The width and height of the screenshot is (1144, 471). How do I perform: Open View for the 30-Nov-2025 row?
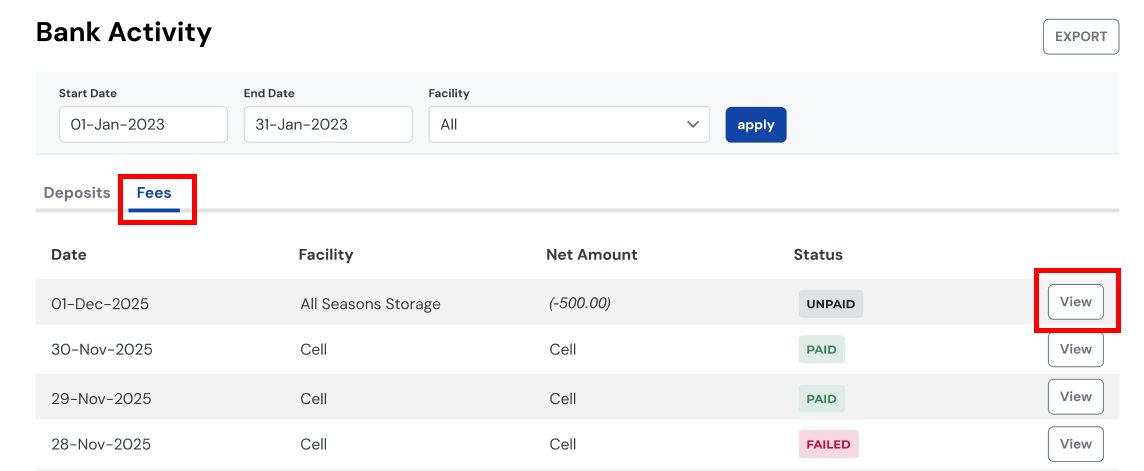tap(1075, 349)
